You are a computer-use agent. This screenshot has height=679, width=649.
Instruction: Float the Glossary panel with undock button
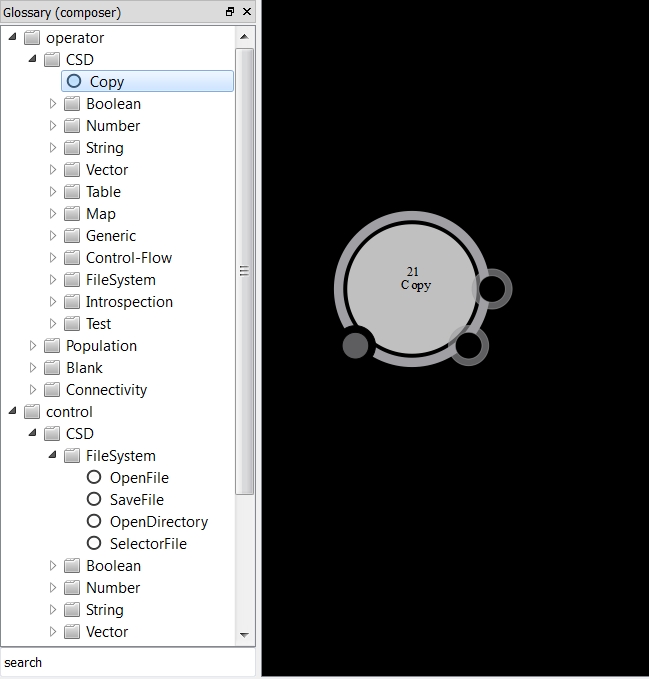(x=230, y=12)
